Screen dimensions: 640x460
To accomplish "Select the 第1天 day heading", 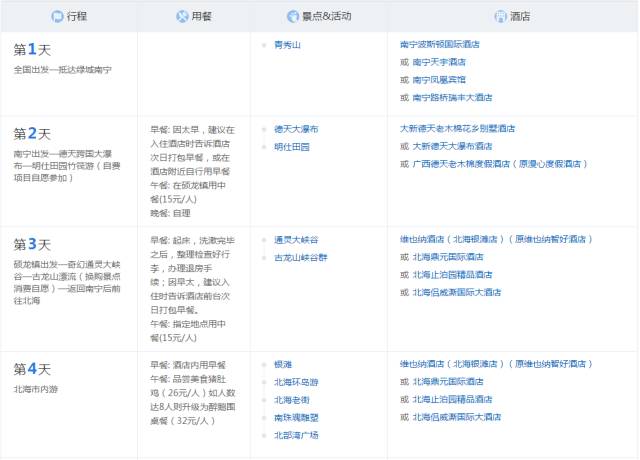I will [32, 50].
